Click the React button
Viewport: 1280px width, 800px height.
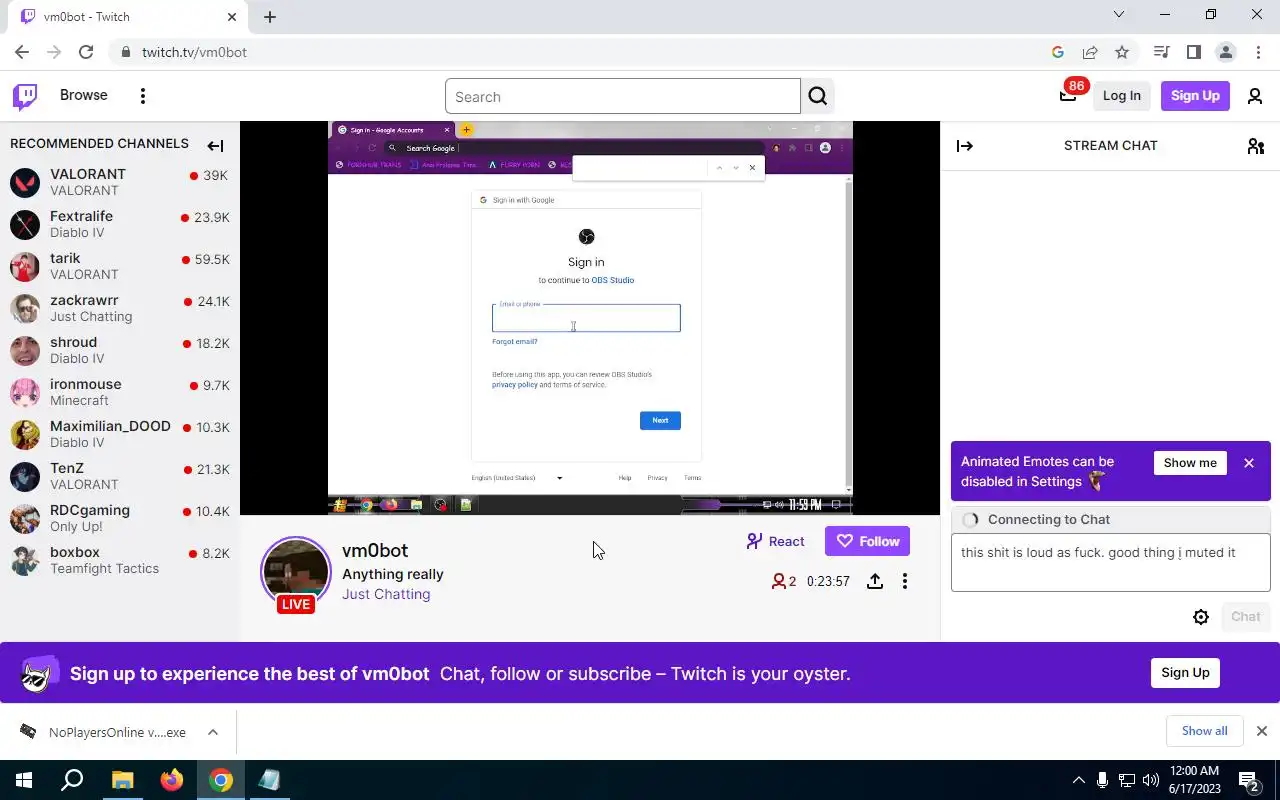[x=775, y=541]
